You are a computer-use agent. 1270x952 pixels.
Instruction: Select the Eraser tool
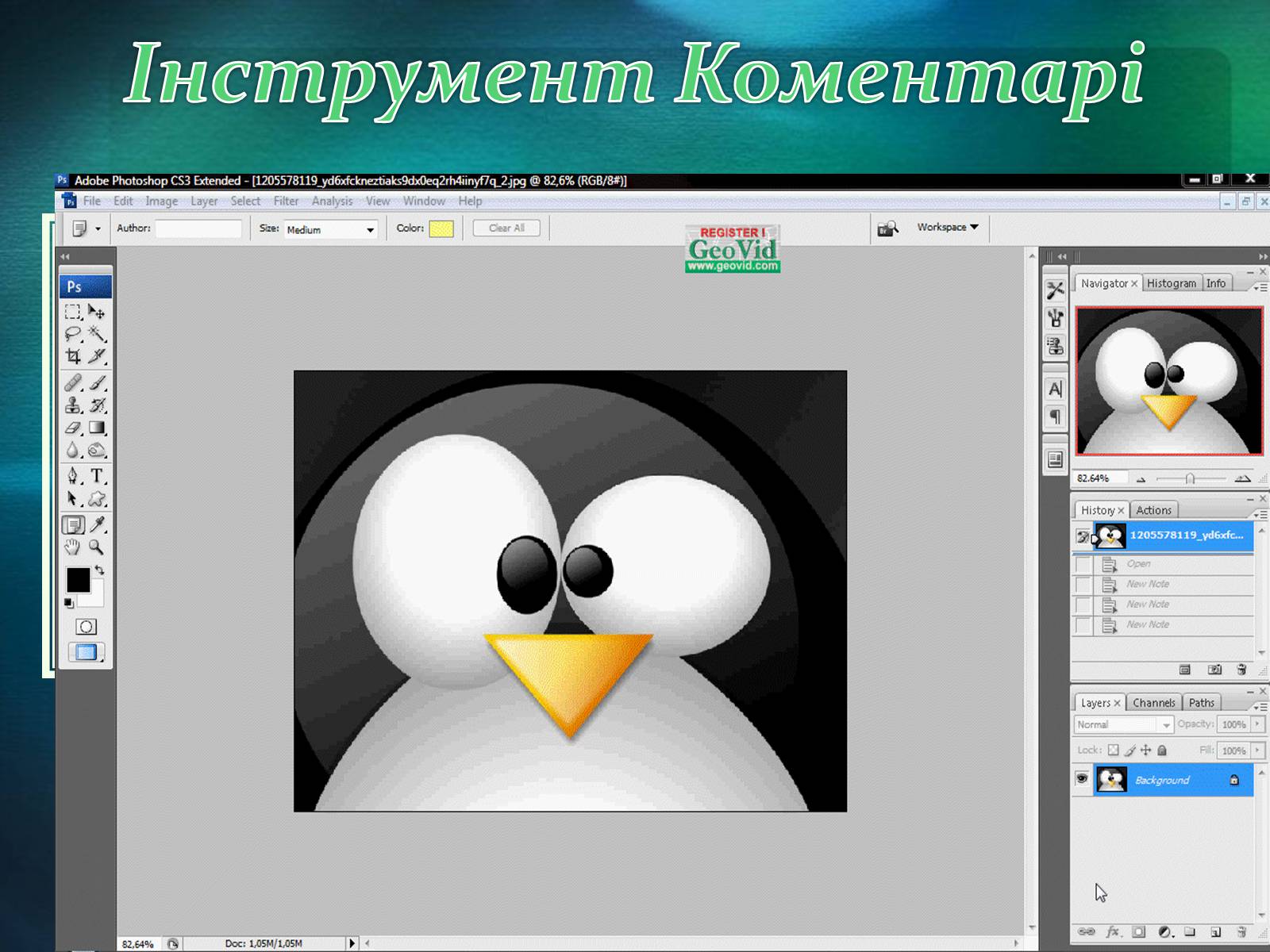73,428
